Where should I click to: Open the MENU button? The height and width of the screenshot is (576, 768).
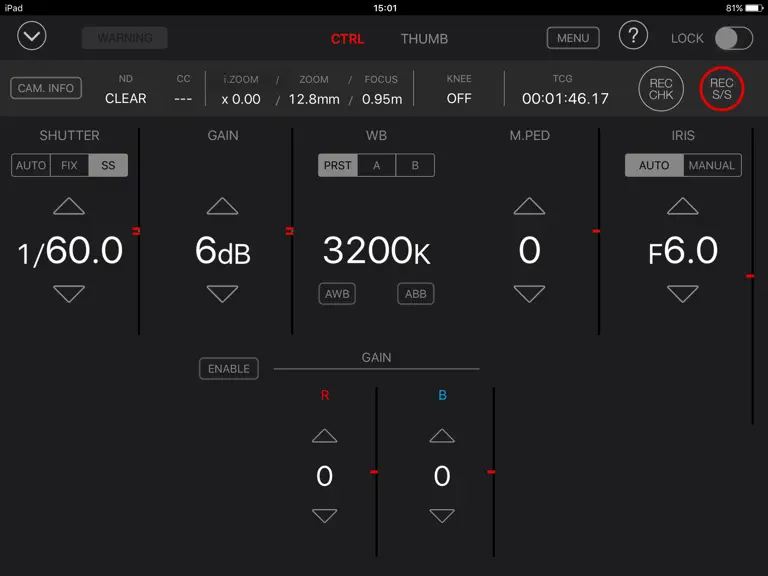573,38
